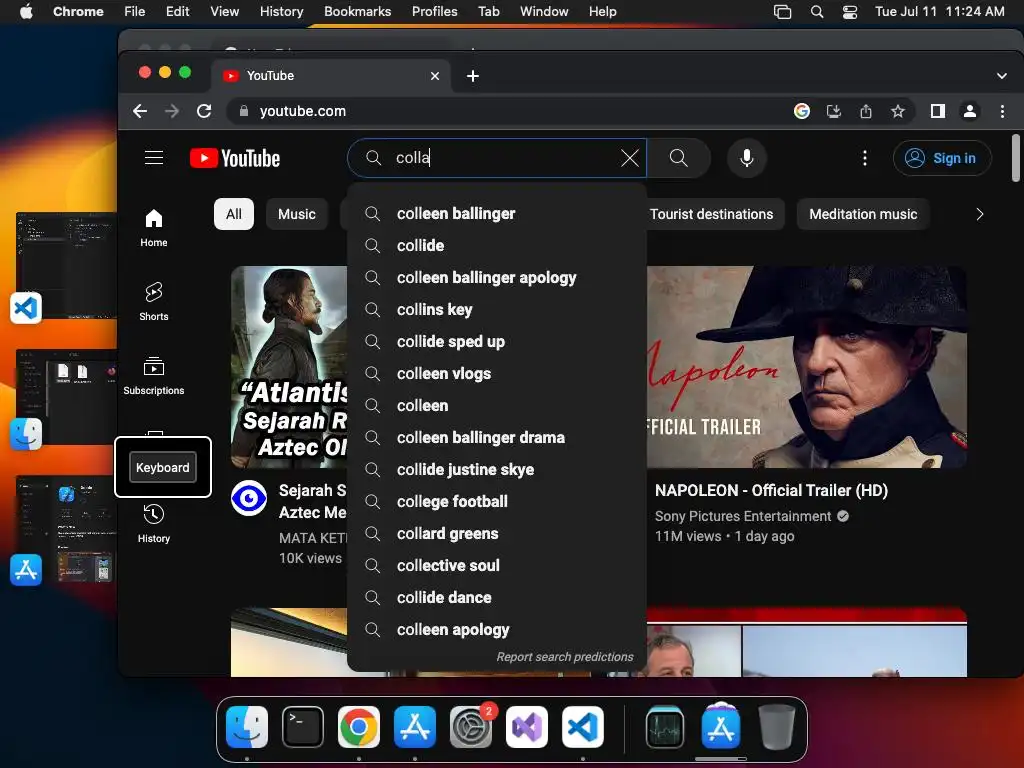Close the YouTube tab
Viewport: 1024px width, 768px height.
coord(435,76)
